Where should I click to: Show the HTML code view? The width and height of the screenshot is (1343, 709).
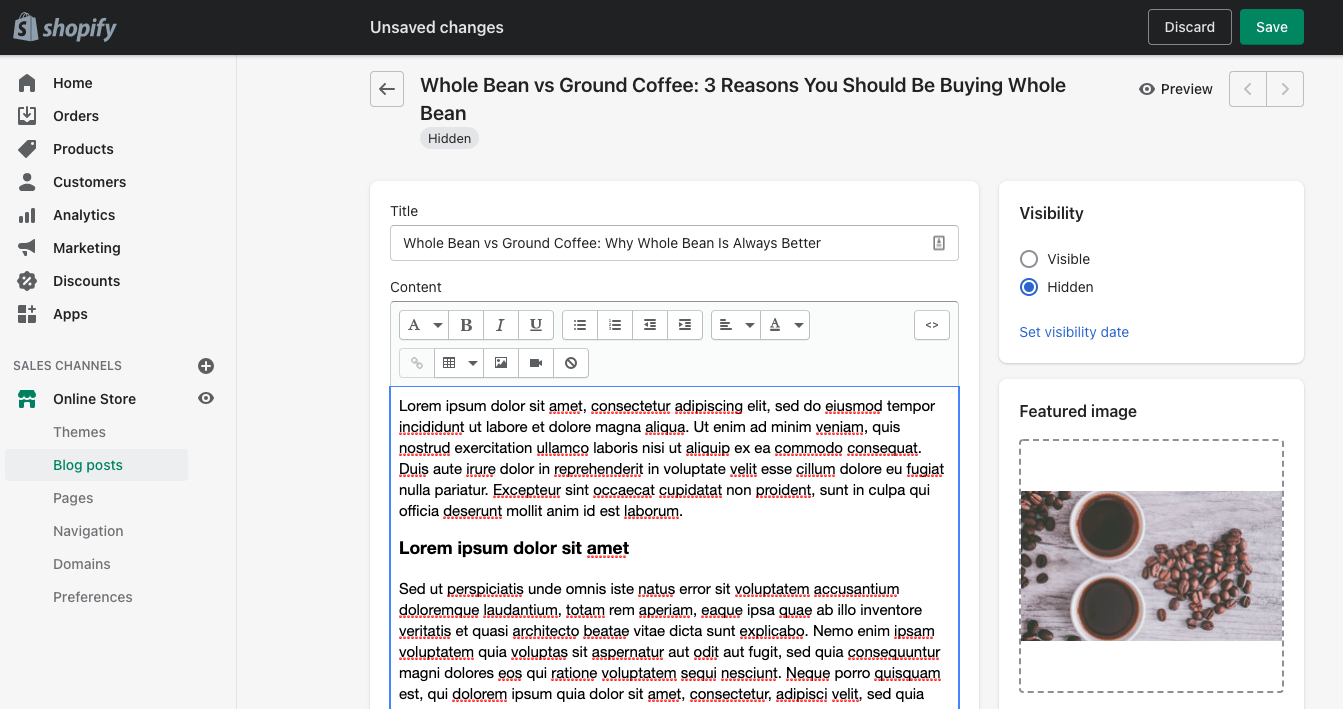click(x=932, y=325)
